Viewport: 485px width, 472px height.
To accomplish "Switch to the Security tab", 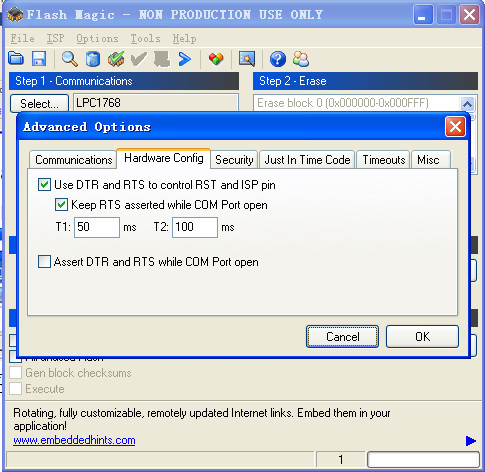I will coord(234,160).
